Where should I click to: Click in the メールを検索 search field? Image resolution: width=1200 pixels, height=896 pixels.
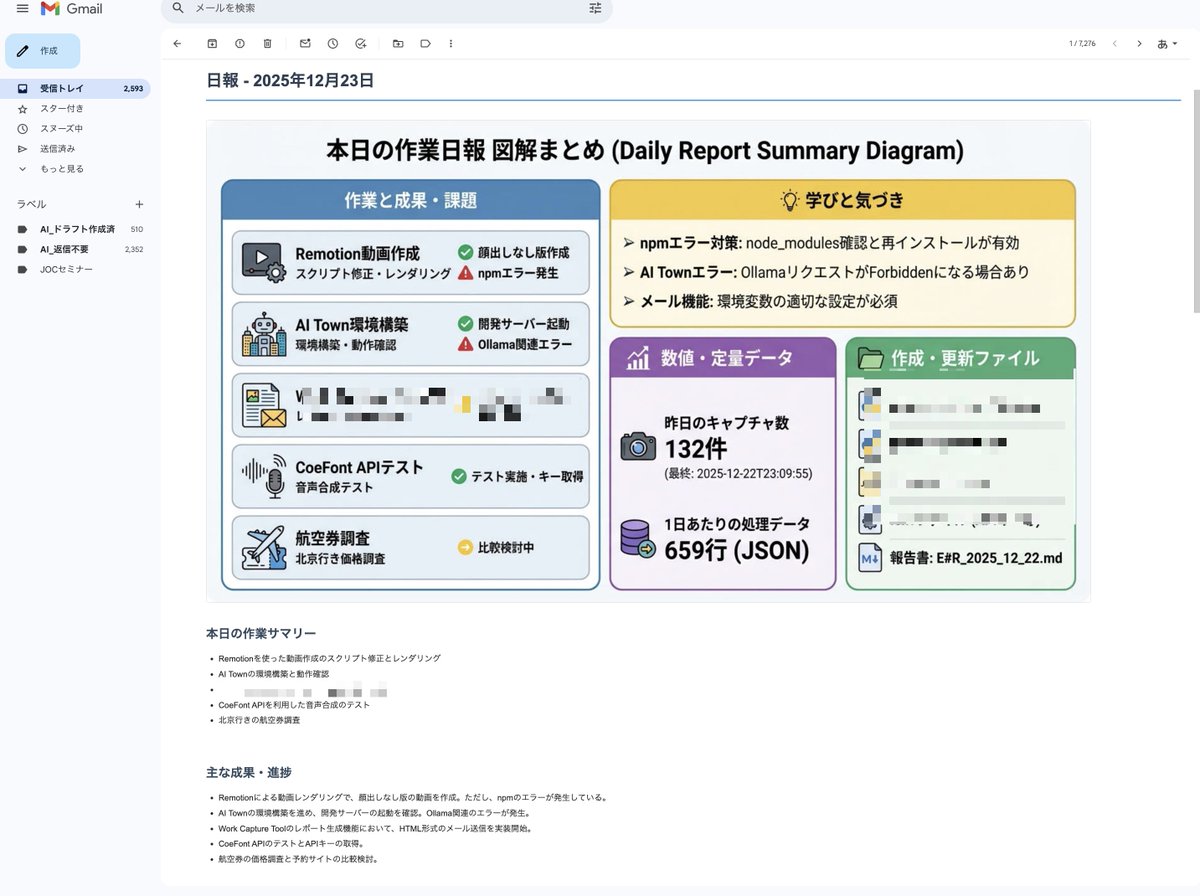[x=386, y=8]
